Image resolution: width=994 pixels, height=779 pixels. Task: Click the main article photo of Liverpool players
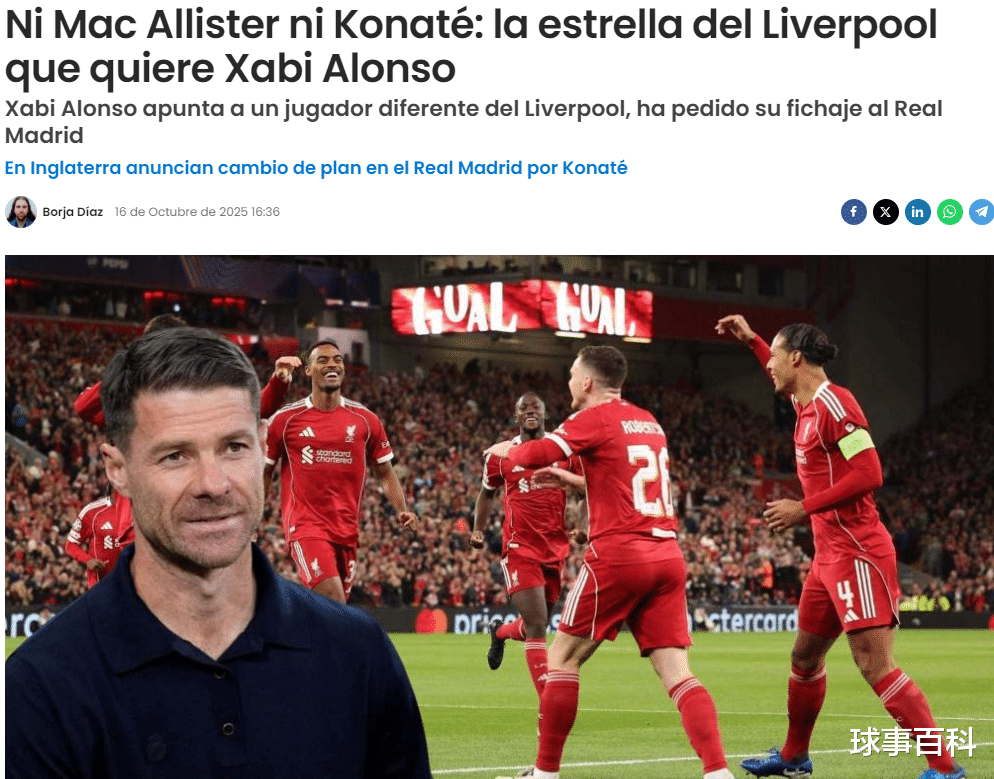coord(499,517)
